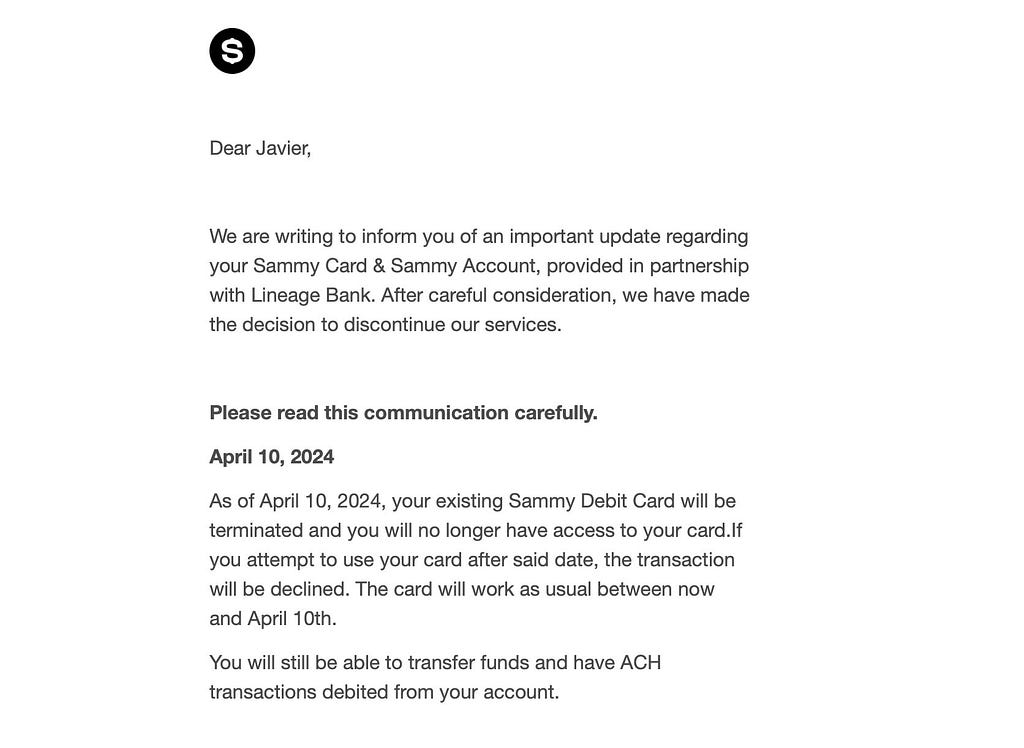Screen dimensions: 1024x748
Task: Click the text discontinue our services
Action: [451, 325]
